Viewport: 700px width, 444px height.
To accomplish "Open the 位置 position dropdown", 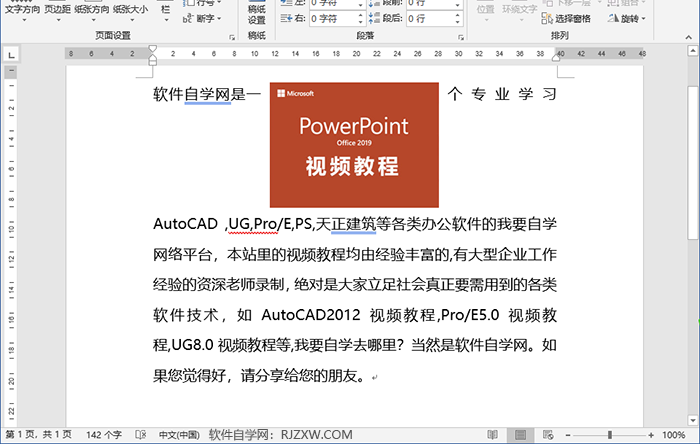I will click(485, 12).
